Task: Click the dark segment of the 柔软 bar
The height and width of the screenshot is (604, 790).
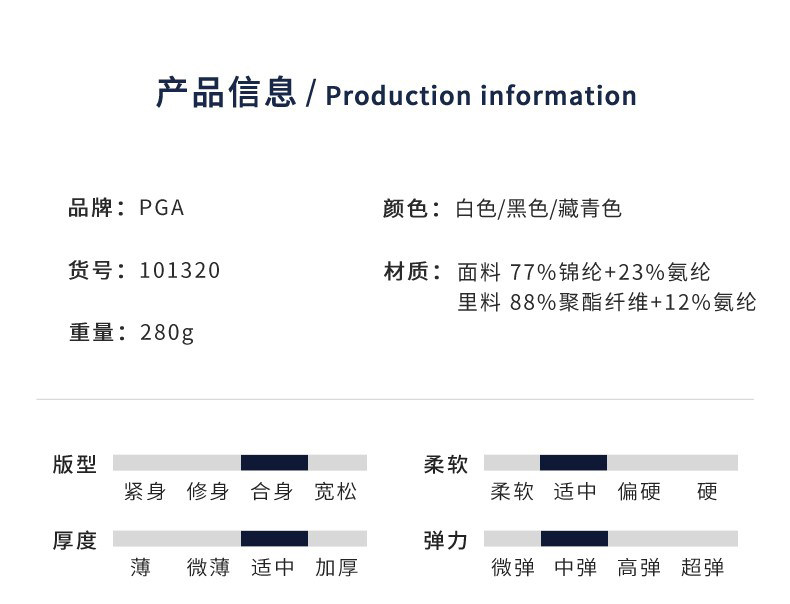Action: [x=573, y=462]
